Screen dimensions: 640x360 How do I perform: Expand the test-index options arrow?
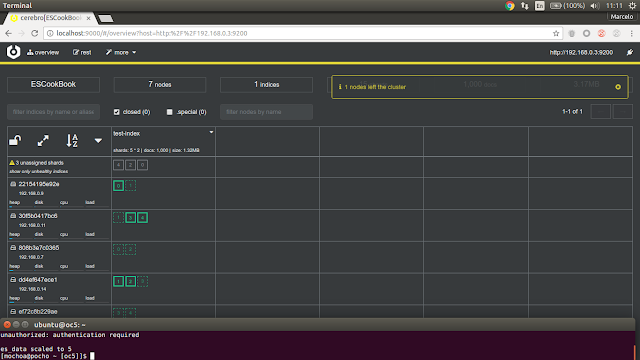pyautogui.click(x=211, y=132)
